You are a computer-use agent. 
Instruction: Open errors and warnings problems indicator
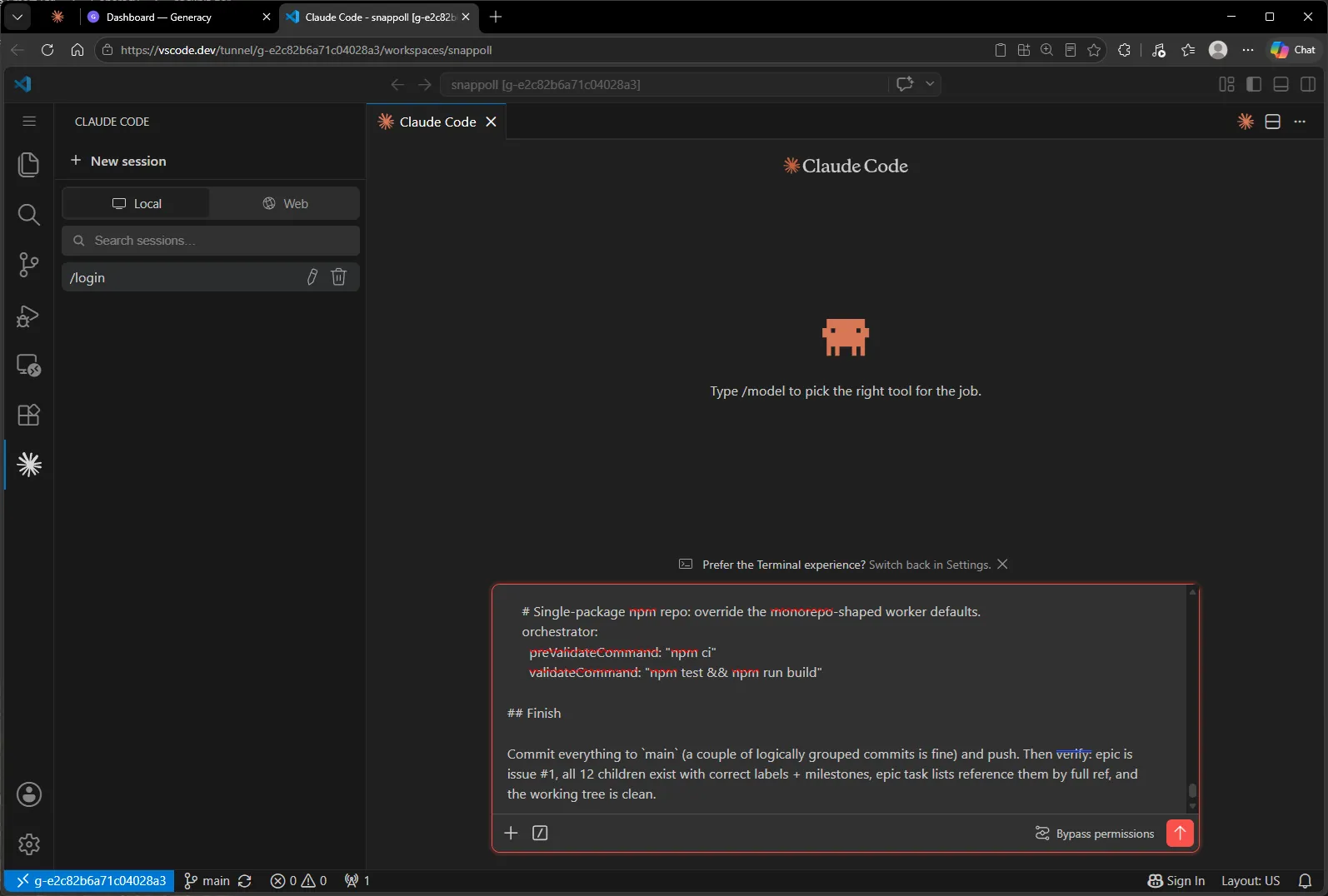coord(298,881)
